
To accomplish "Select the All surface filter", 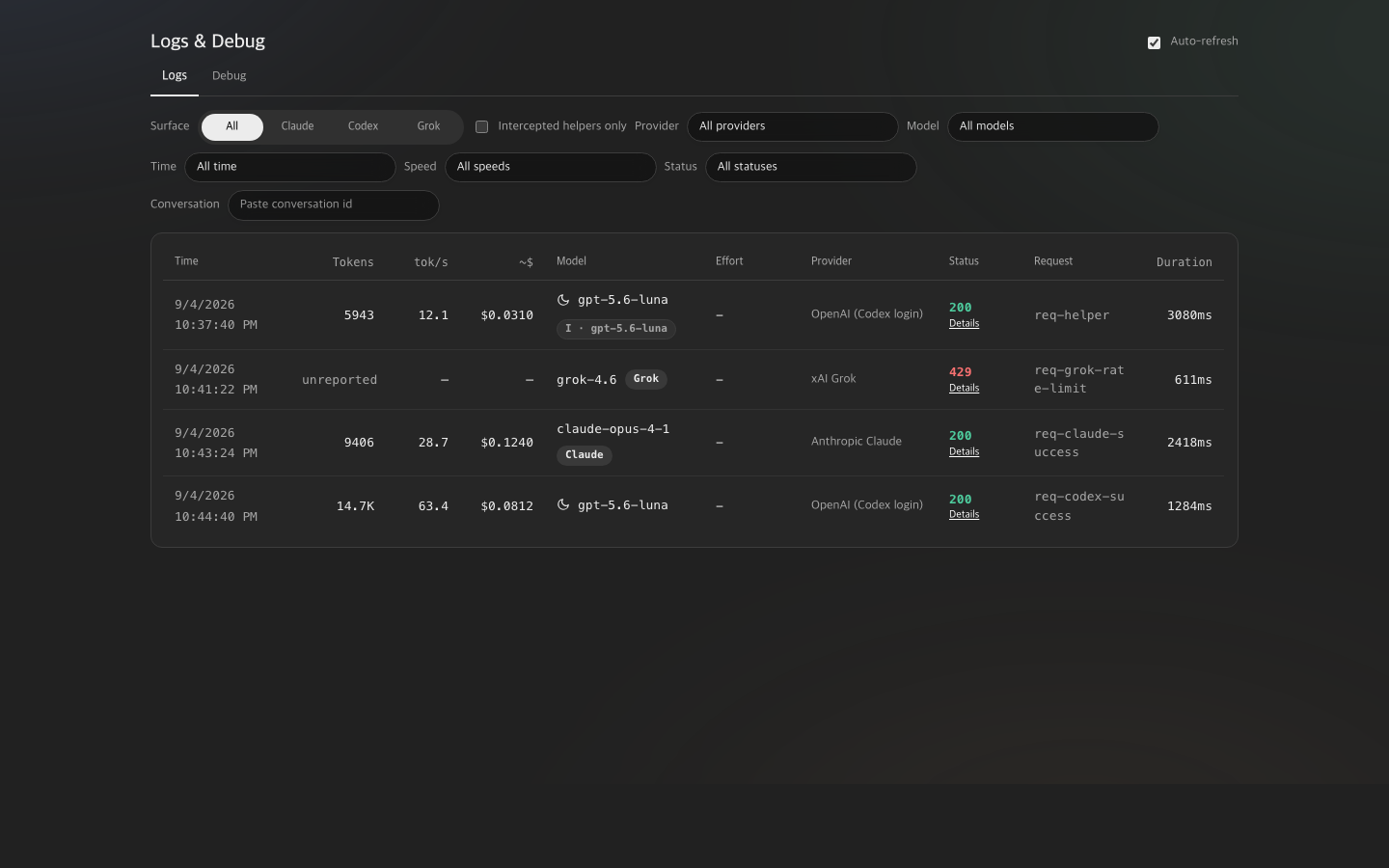I will 232,126.
